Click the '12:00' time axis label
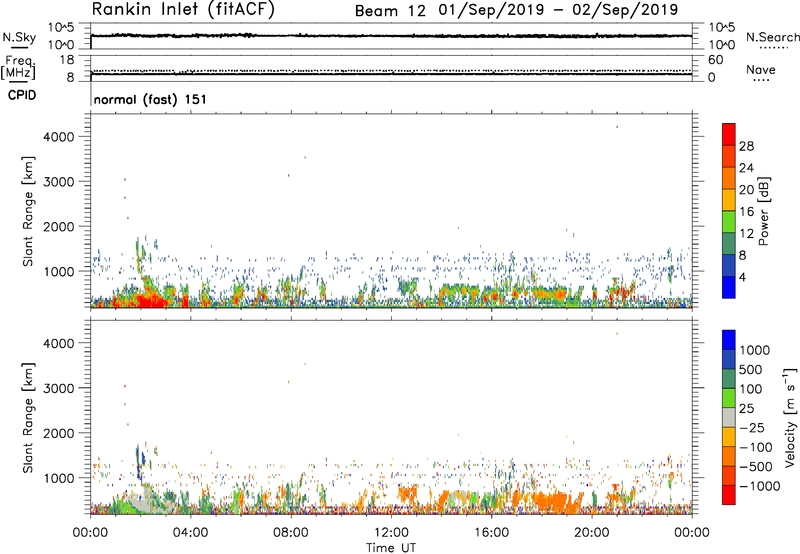The height and width of the screenshot is (554, 800). (391, 533)
